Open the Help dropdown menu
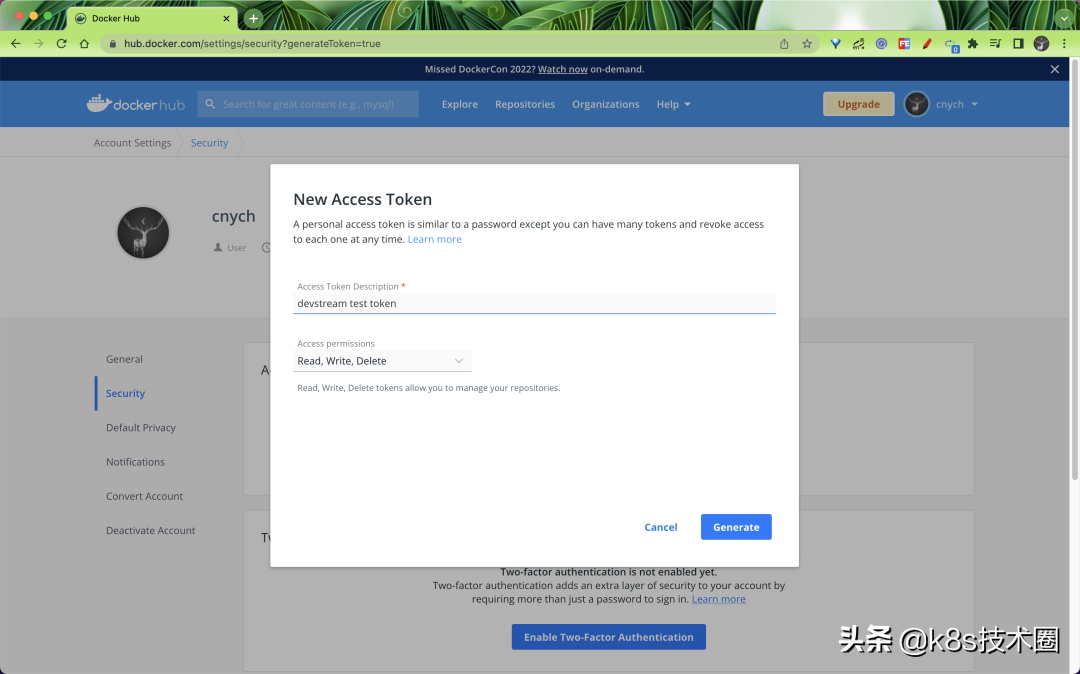 673,104
